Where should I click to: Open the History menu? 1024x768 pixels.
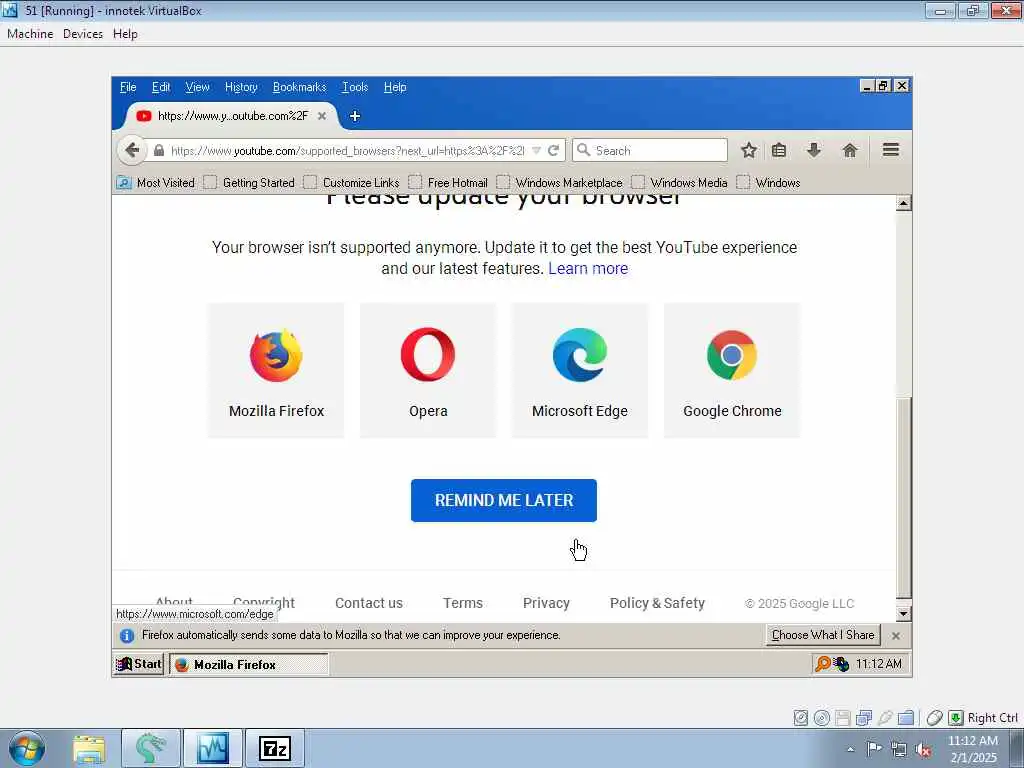click(x=241, y=87)
